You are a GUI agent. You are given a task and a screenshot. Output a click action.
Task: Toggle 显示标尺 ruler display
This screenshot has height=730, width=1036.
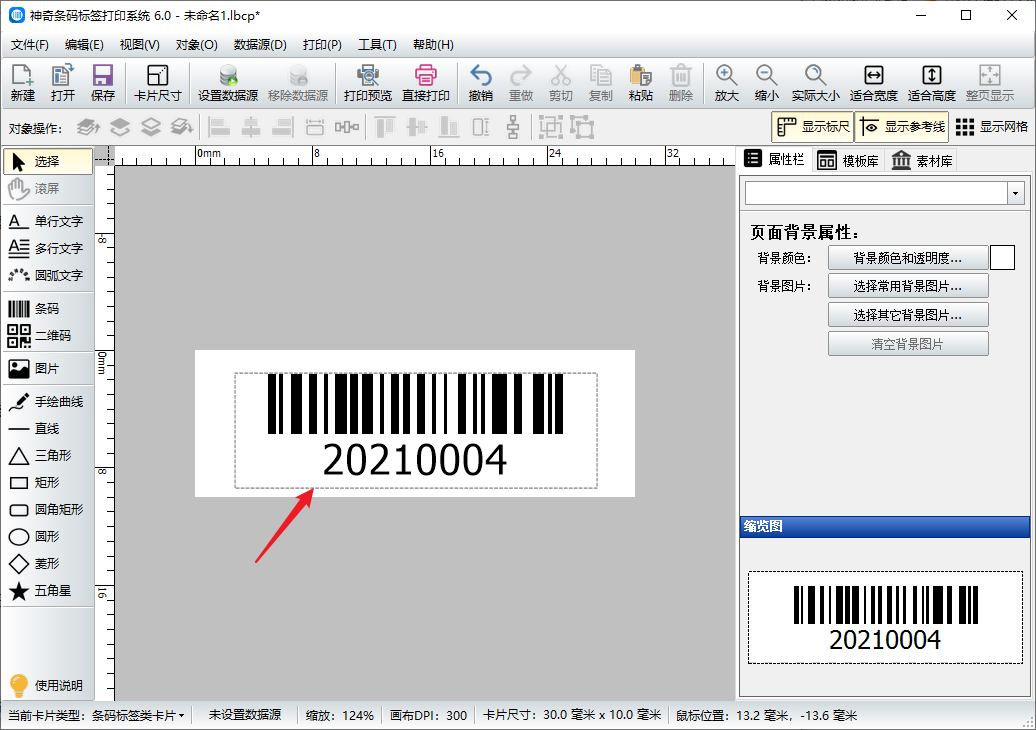tap(813, 127)
